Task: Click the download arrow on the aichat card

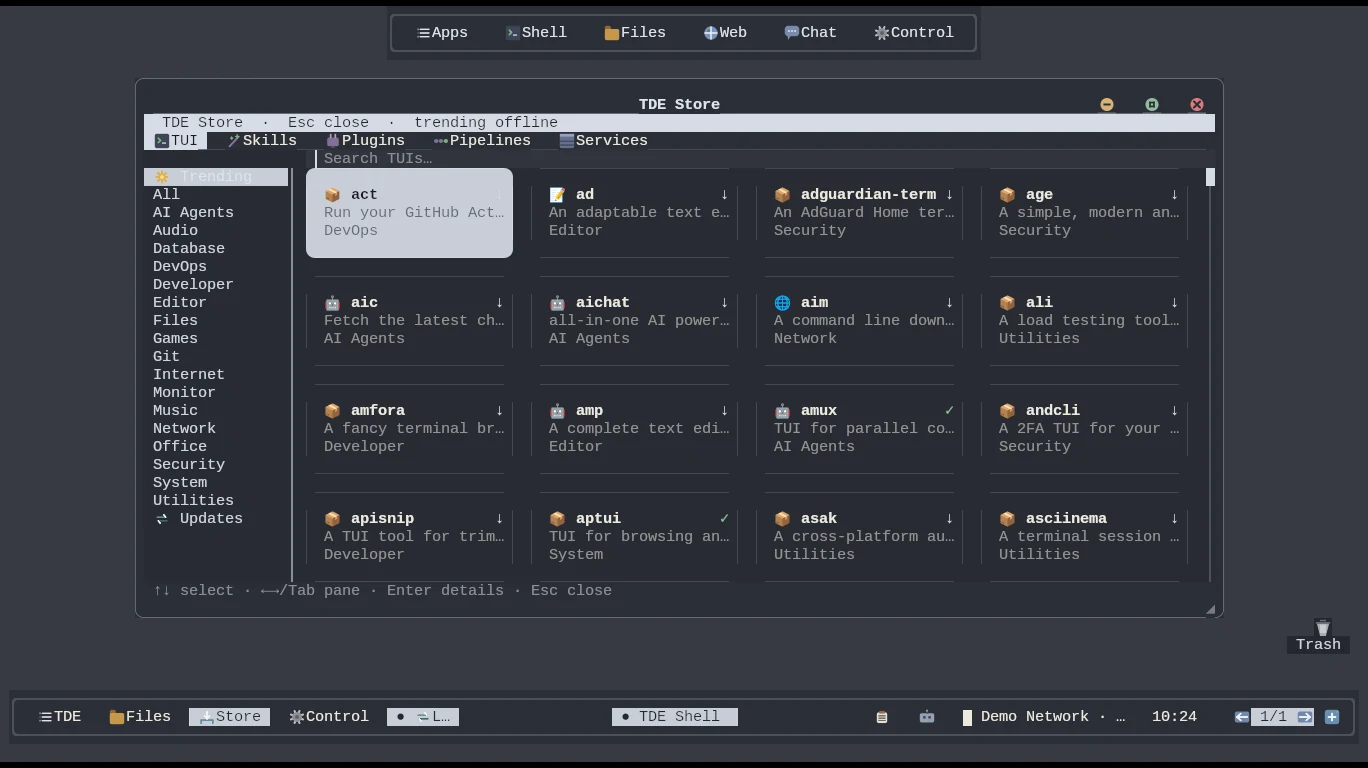Action: [724, 303]
